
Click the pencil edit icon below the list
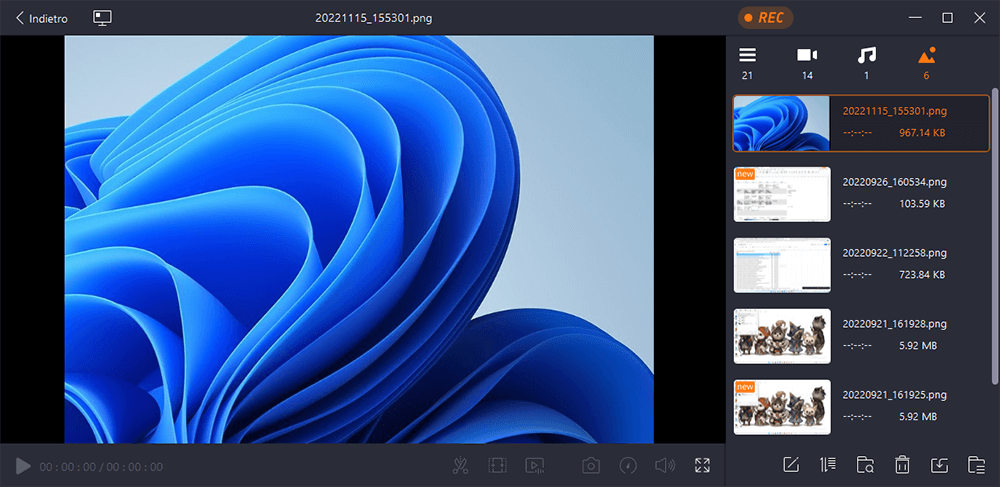pyautogui.click(x=791, y=465)
